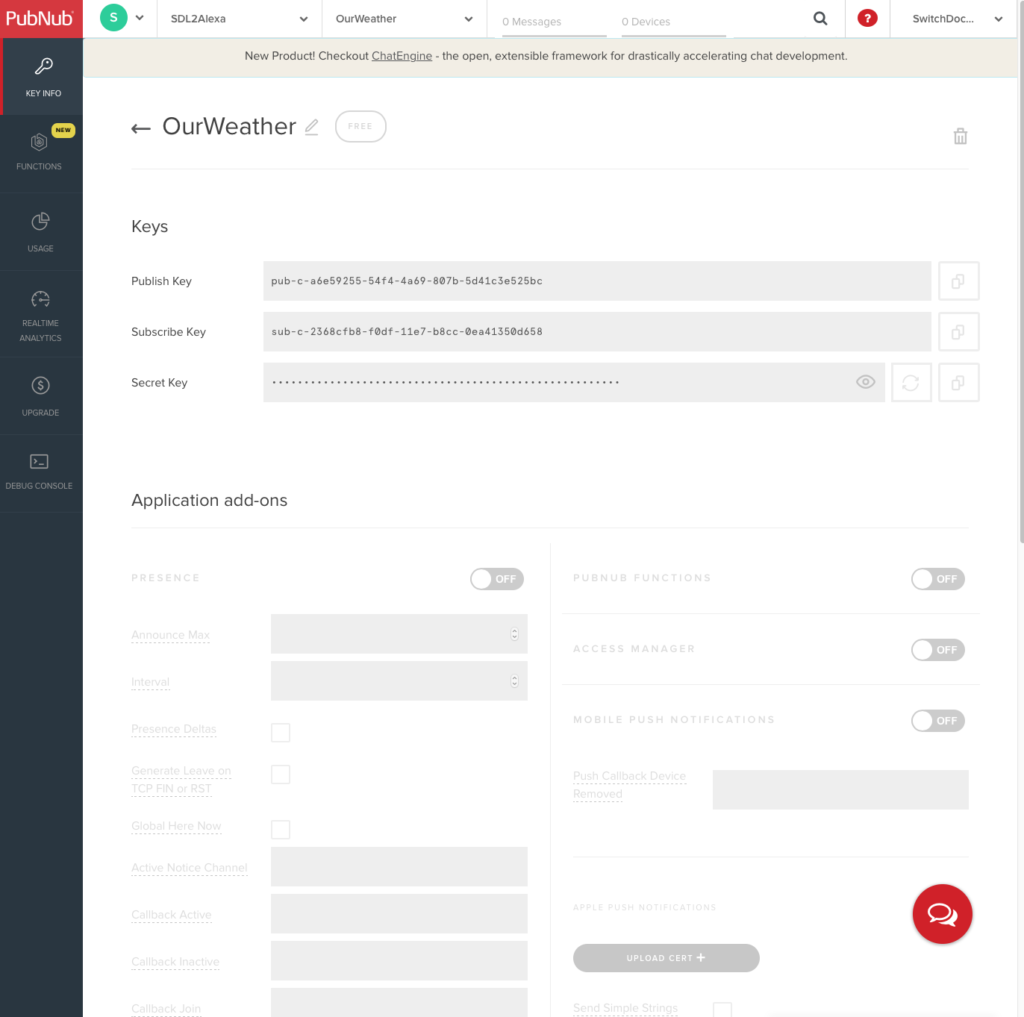This screenshot has height=1017, width=1024.
Task: Click Push Callback Device Removed label
Action: [x=630, y=785]
